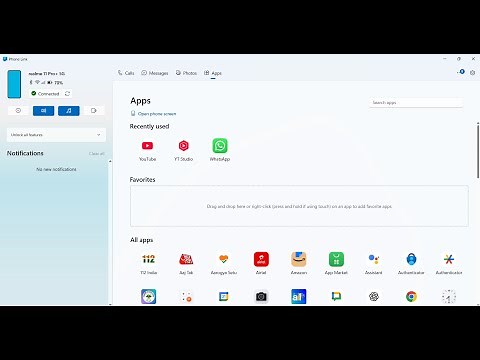
Task: Launch the Aaj Tak app
Action: click(186, 259)
